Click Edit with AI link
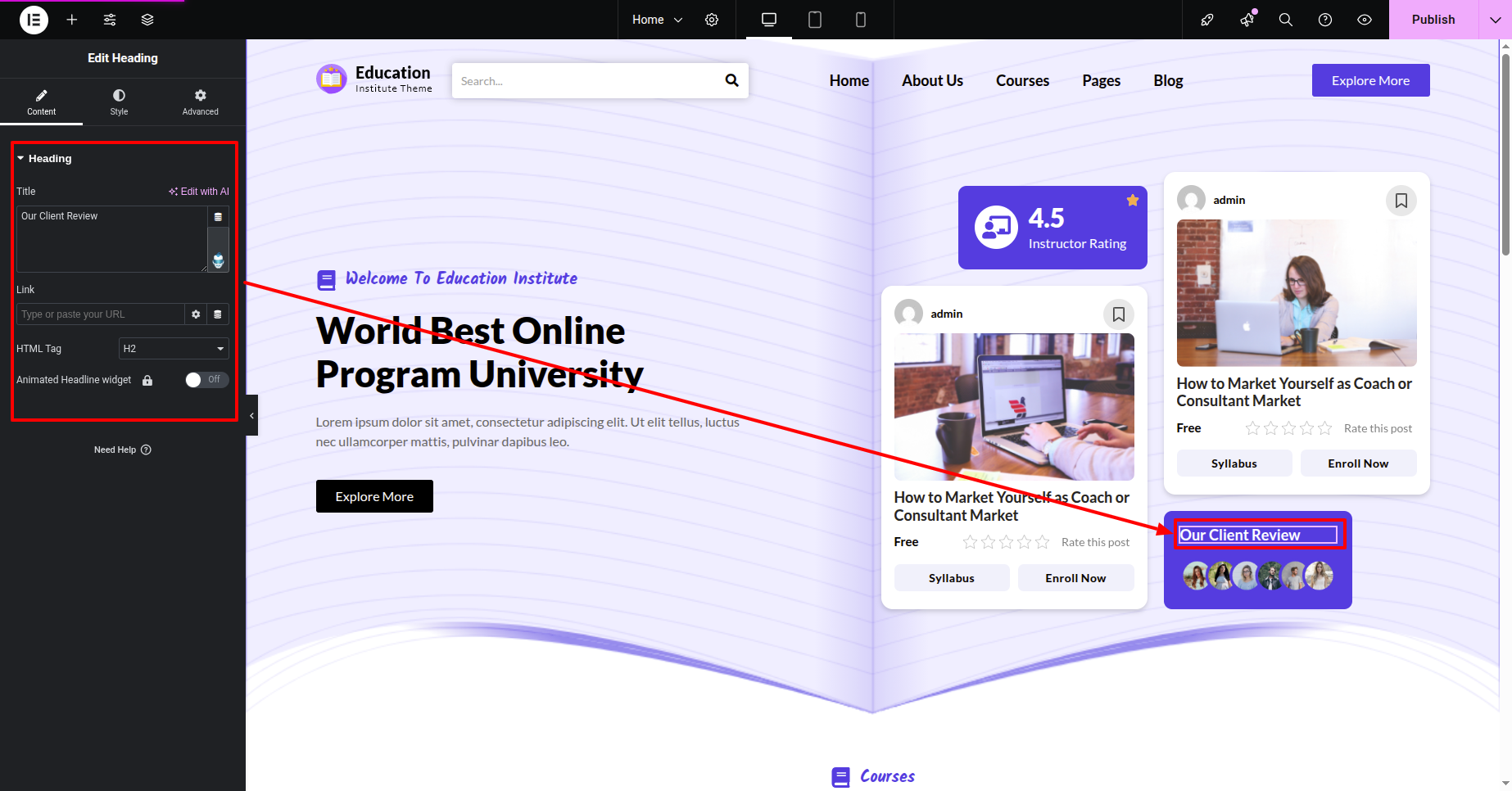This screenshot has height=791, width=1512. (199, 192)
